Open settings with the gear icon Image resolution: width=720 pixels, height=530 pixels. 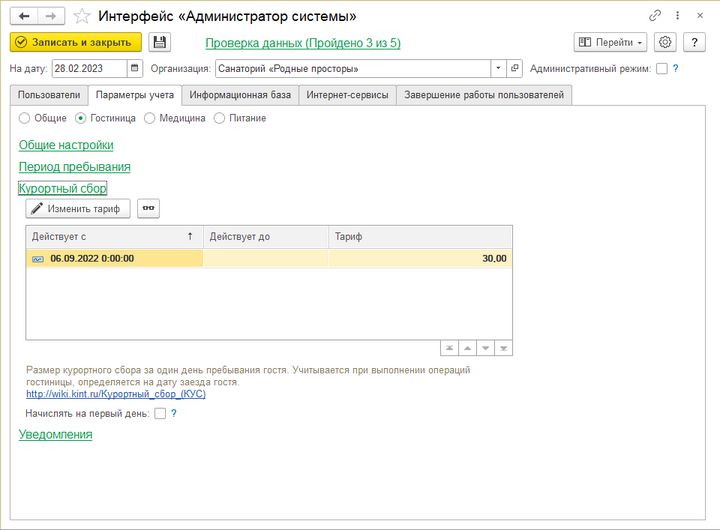tap(665, 42)
